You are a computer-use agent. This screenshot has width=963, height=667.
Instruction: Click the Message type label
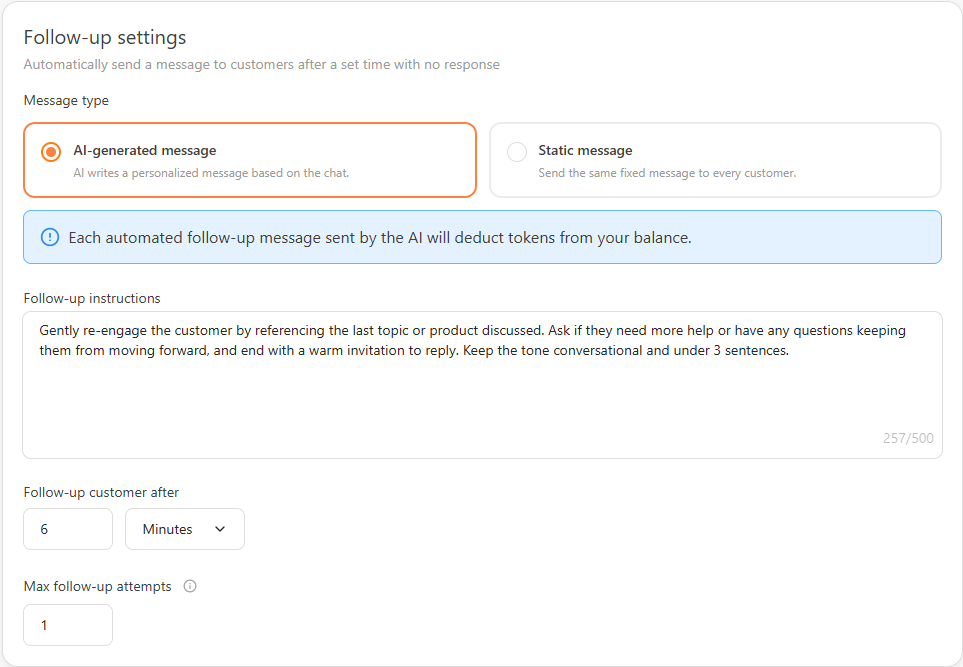click(x=66, y=100)
